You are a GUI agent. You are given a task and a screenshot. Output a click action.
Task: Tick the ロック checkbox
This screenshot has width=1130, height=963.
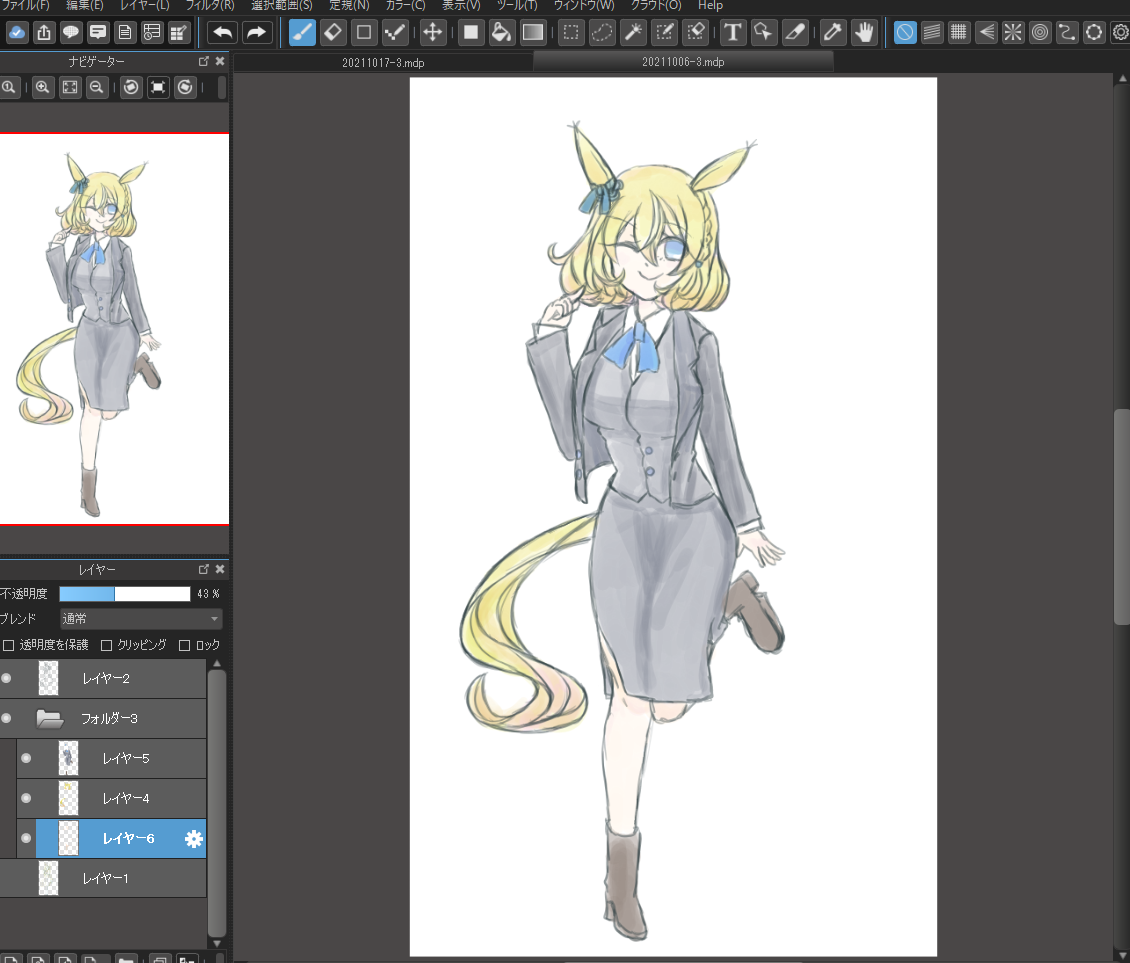click(184, 645)
